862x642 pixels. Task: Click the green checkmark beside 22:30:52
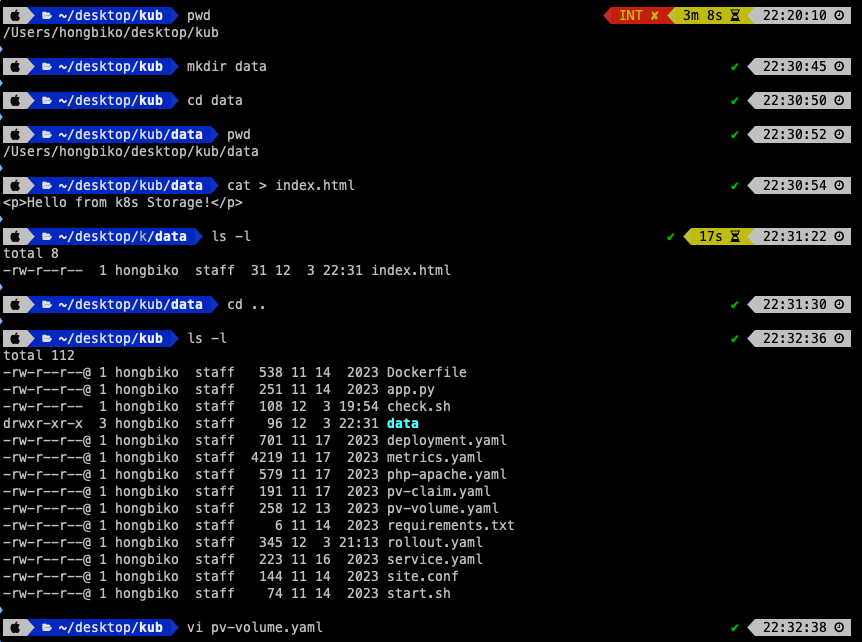(734, 135)
